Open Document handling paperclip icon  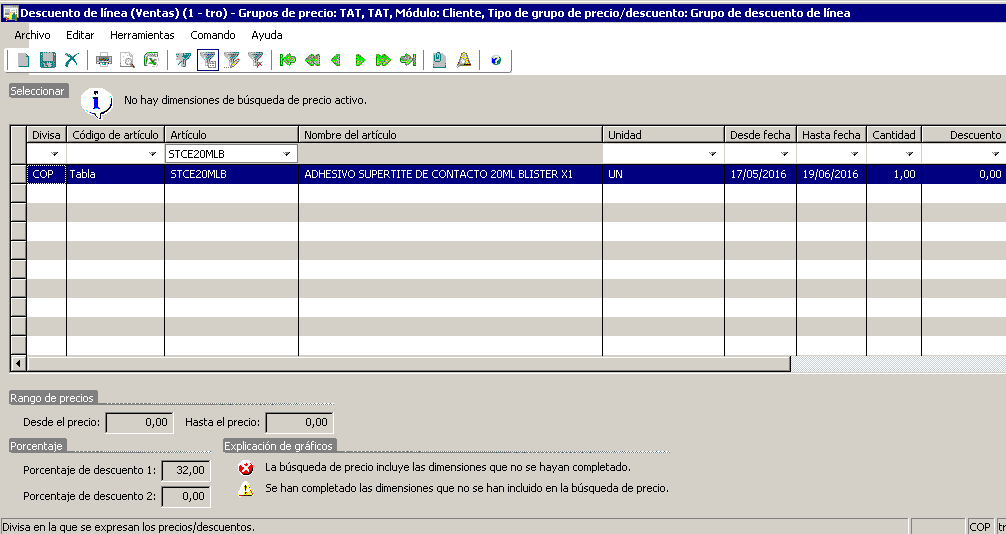point(439,60)
